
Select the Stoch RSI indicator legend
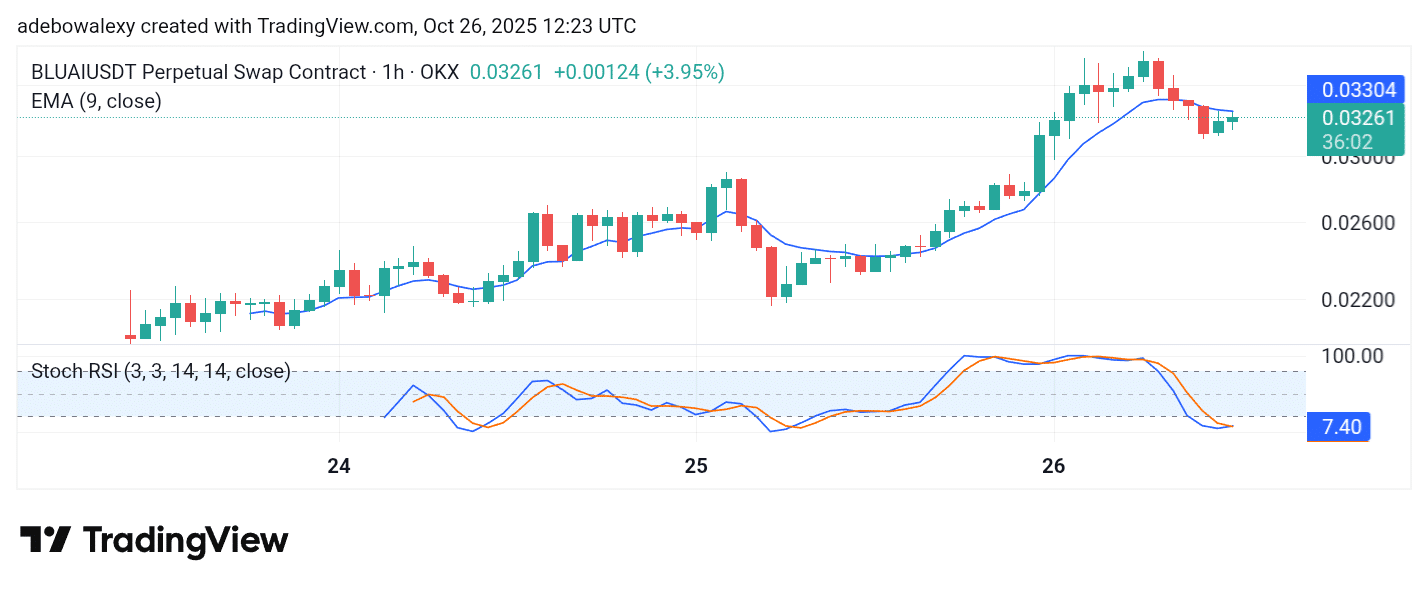click(x=160, y=371)
